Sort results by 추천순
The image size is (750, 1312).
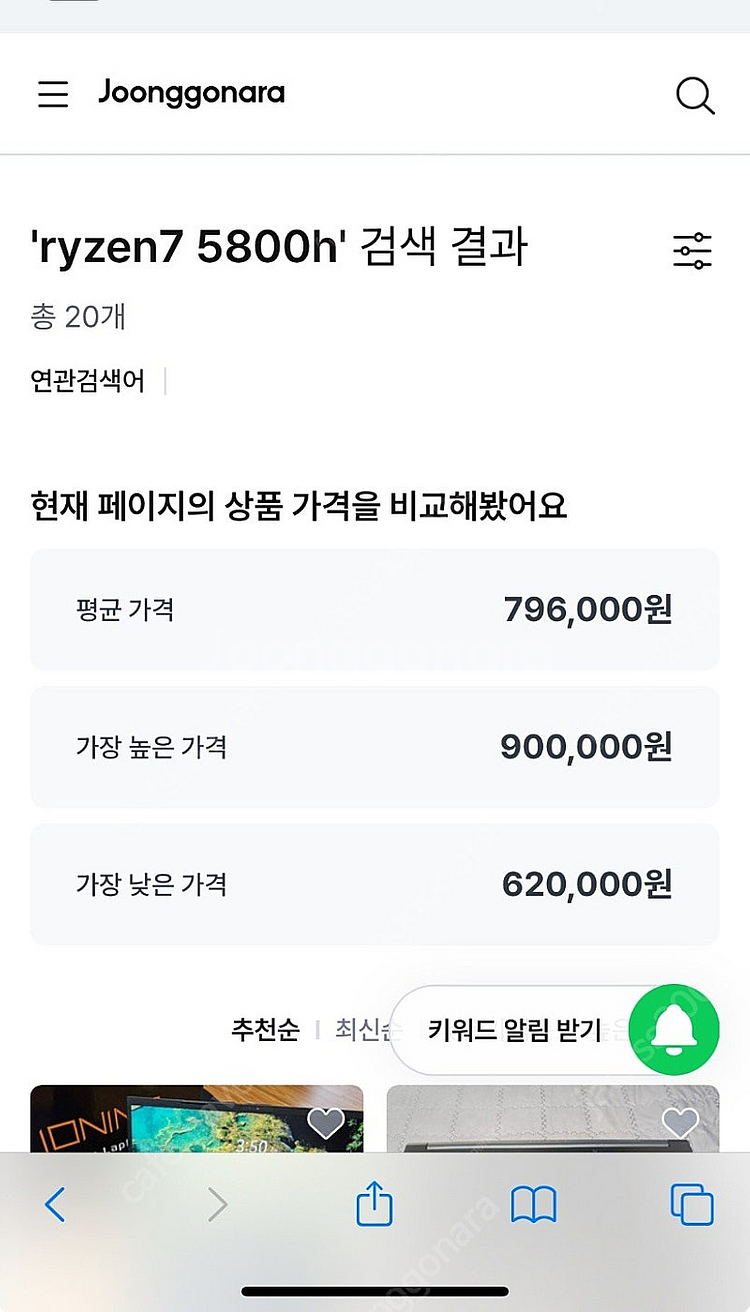pos(265,1030)
